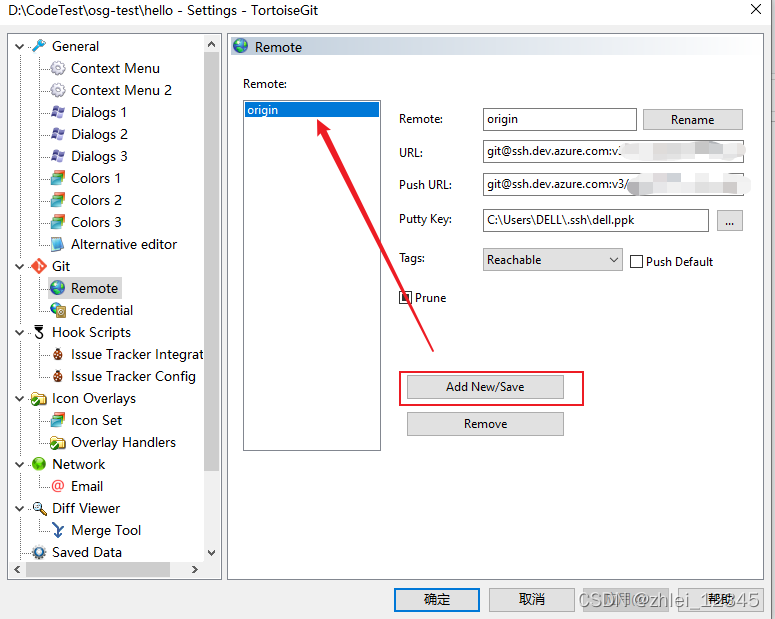Select Context Menu settings page

tap(115, 68)
